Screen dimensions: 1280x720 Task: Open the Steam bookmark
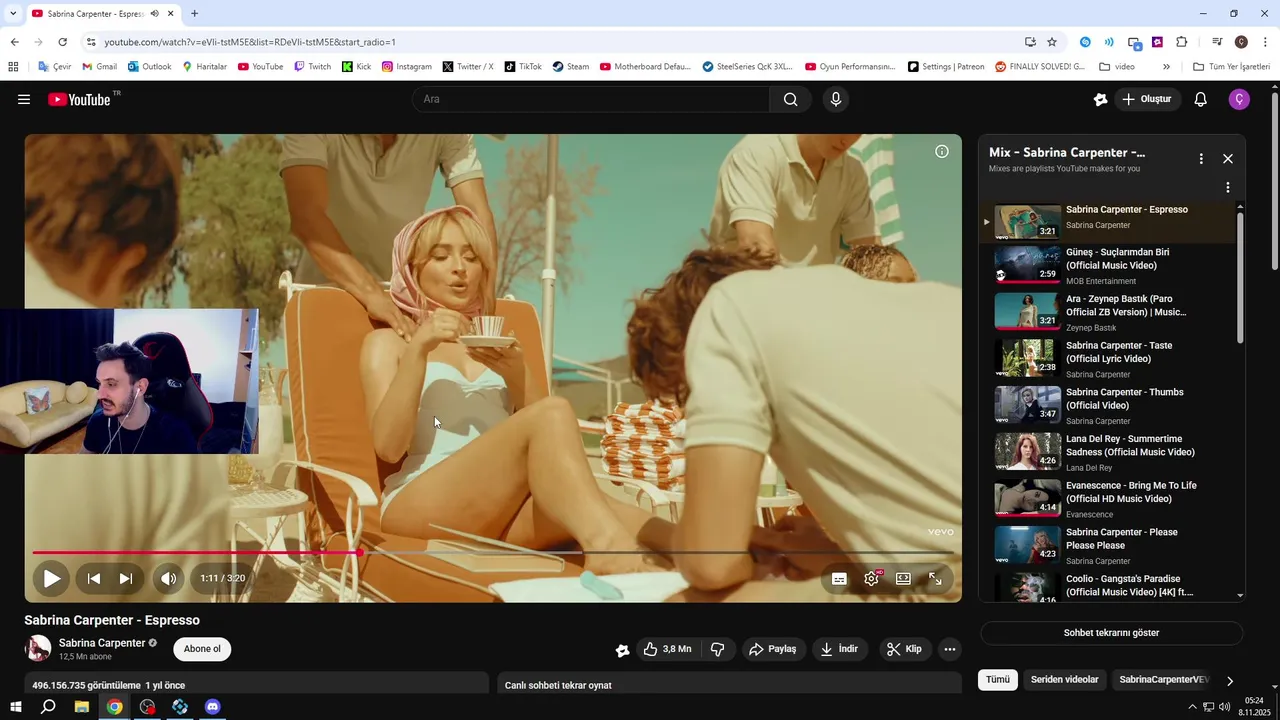[571, 67]
